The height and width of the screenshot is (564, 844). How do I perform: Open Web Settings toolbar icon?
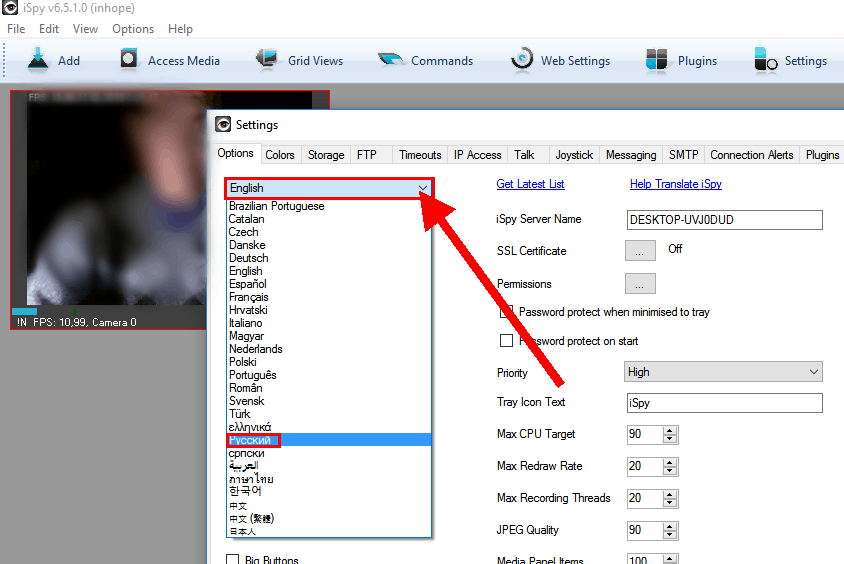521,60
